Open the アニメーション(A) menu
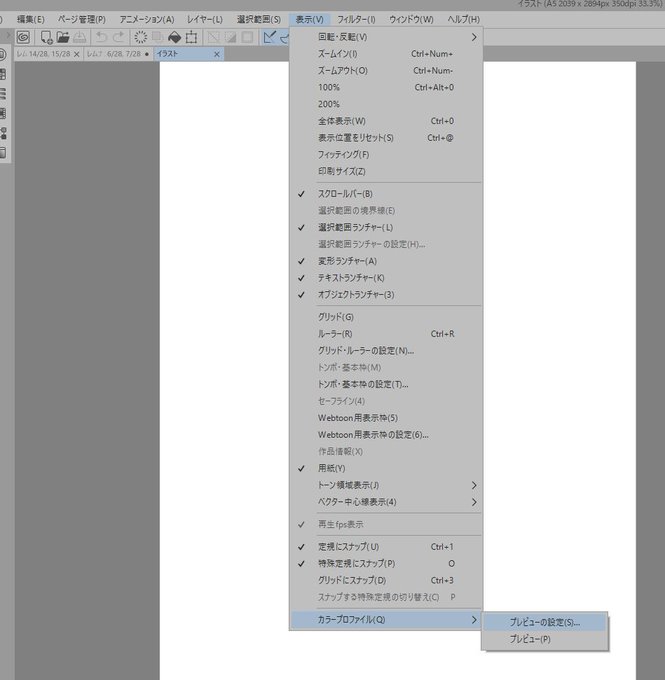Image resolution: width=665 pixels, height=680 pixels. (147, 20)
